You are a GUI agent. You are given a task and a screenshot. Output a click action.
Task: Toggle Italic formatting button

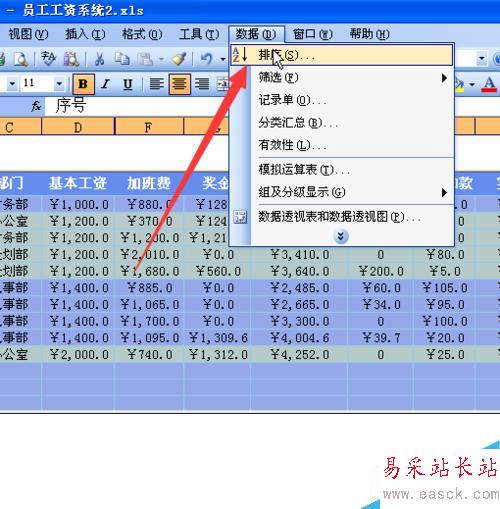pyautogui.click(x=106, y=84)
